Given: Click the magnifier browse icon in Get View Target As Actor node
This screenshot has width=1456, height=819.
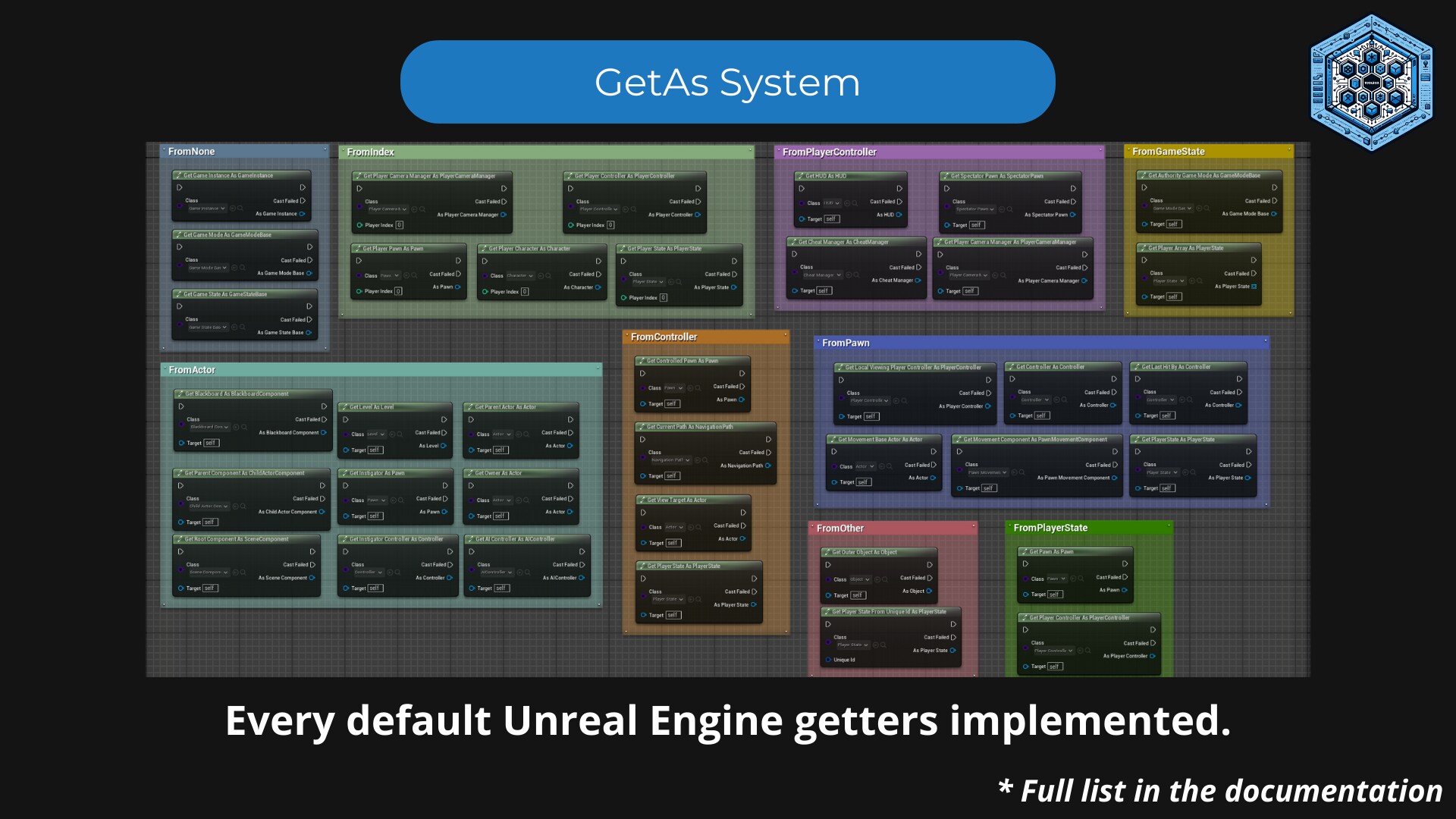Looking at the screenshot, I should coord(699,528).
